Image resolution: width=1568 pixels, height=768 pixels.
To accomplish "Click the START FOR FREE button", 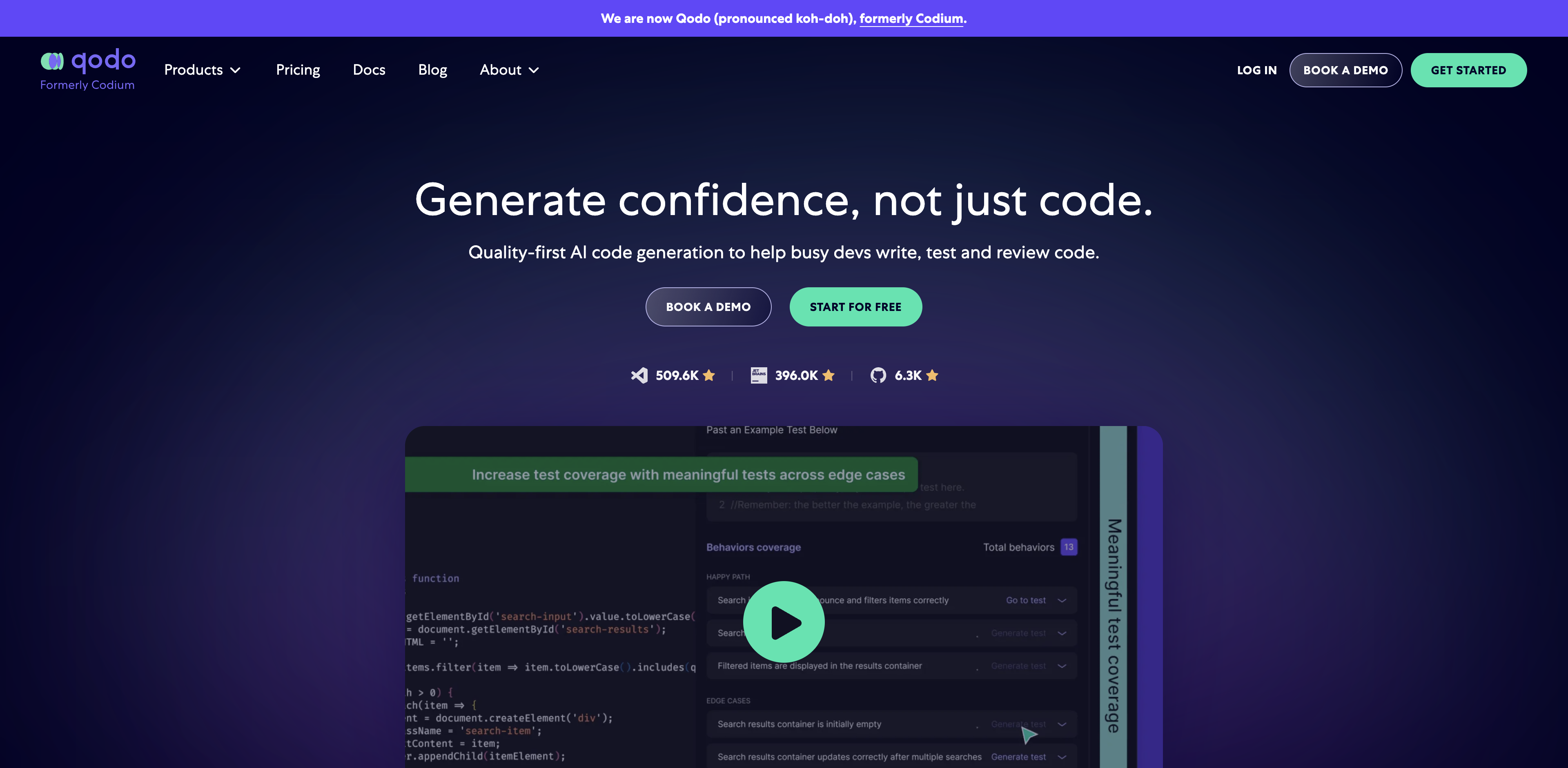I will 855,306.
